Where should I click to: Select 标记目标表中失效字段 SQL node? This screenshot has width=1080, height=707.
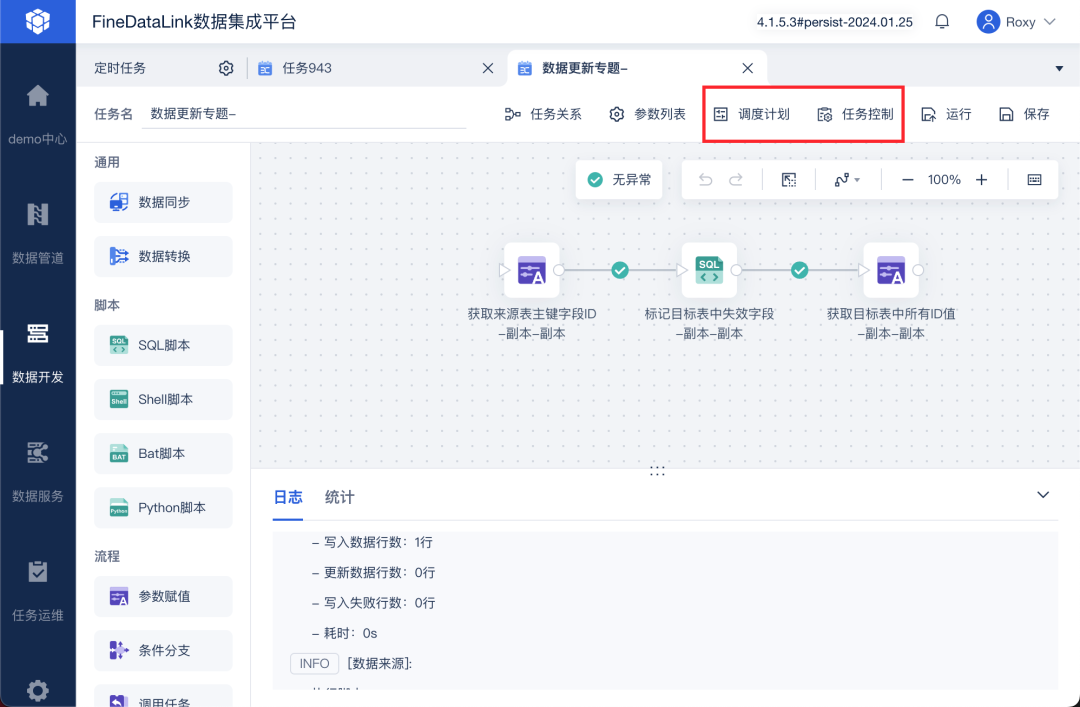point(709,270)
